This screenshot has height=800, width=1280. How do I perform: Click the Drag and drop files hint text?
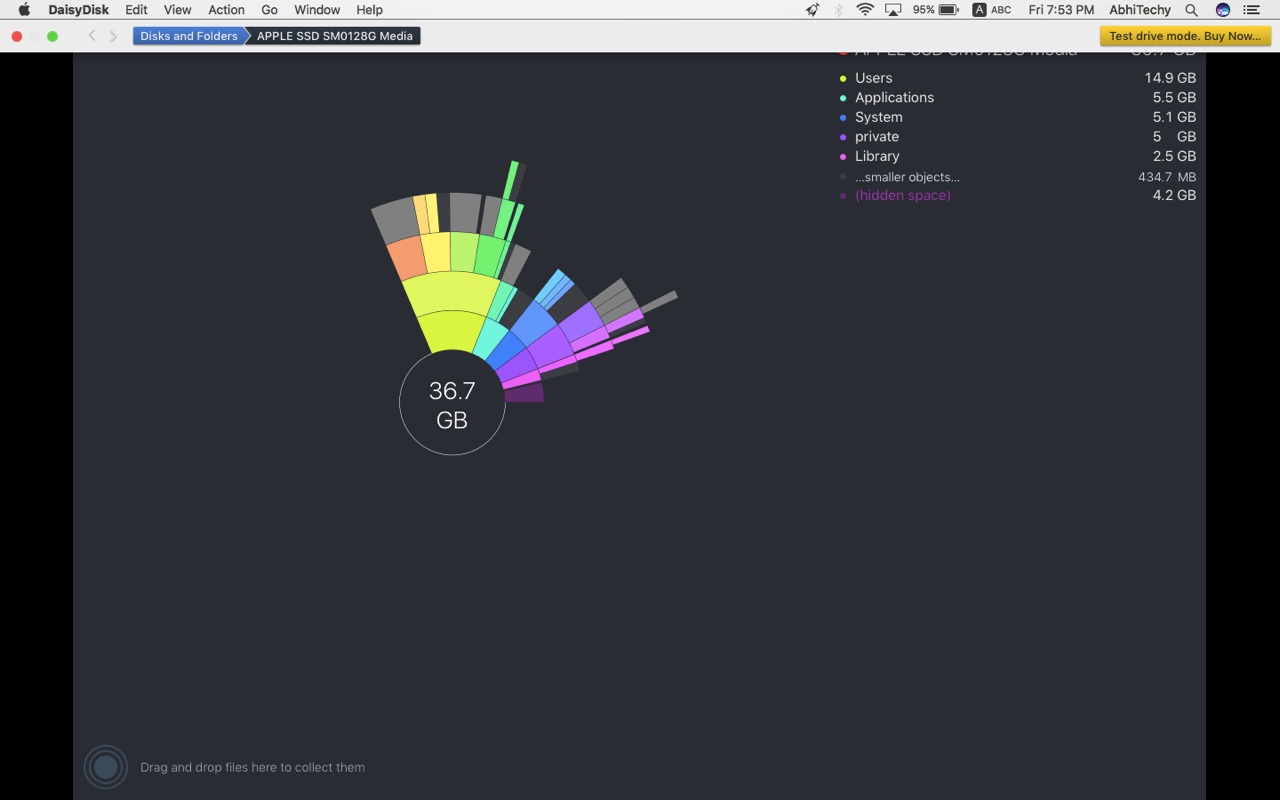click(x=252, y=767)
